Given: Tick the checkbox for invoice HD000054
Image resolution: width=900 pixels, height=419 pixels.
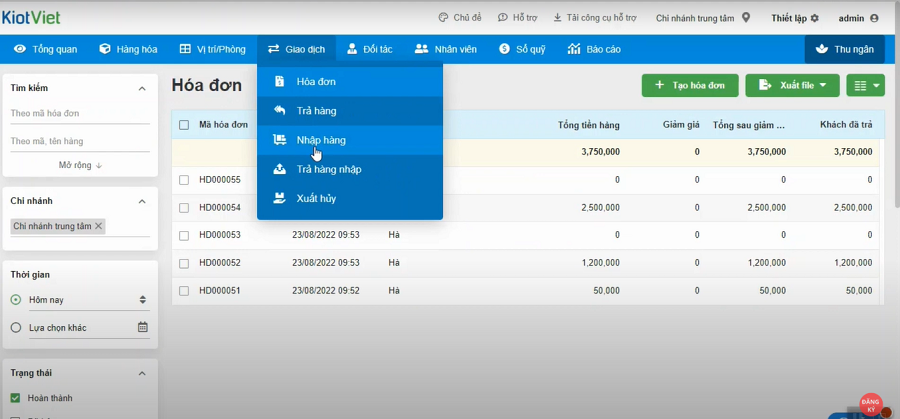Looking at the screenshot, I should point(184,208).
